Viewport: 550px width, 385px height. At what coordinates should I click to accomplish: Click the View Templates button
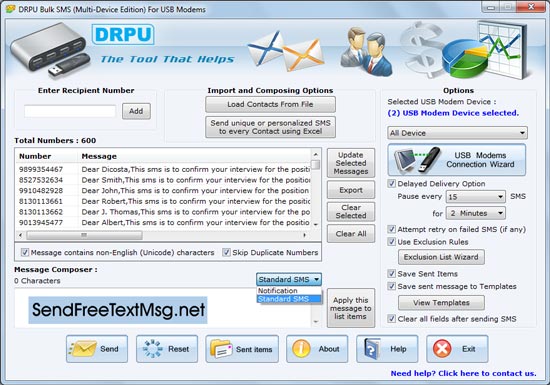click(x=441, y=303)
